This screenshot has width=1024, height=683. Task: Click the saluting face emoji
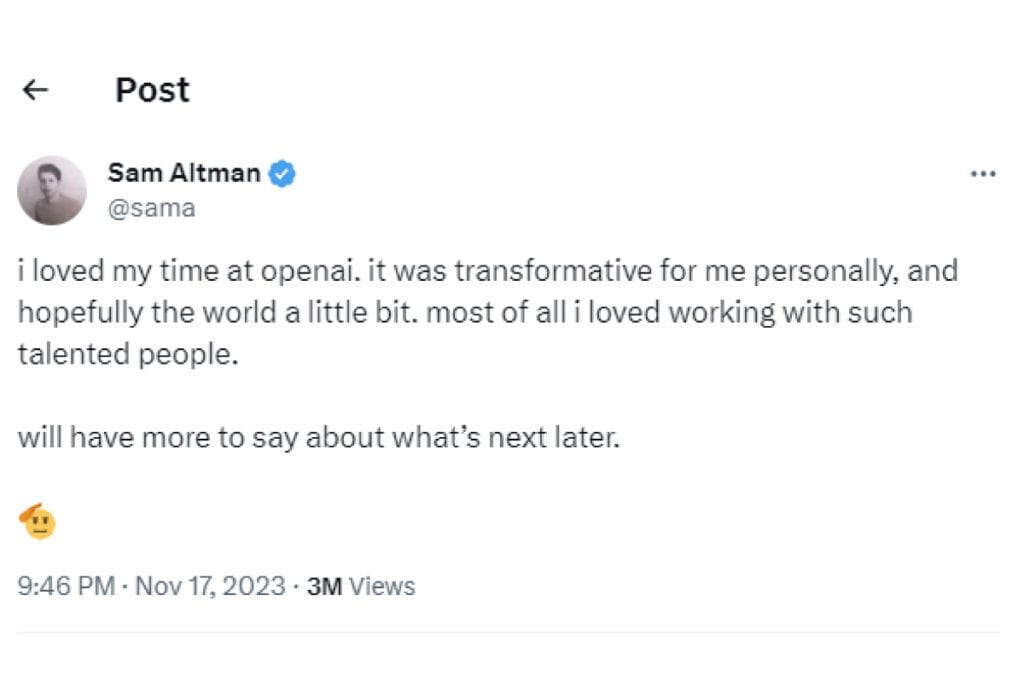(x=38, y=522)
